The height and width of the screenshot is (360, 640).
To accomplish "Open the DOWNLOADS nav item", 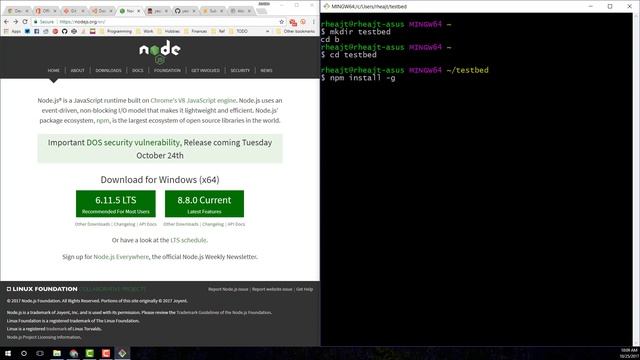I will pyautogui.click(x=109, y=71).
